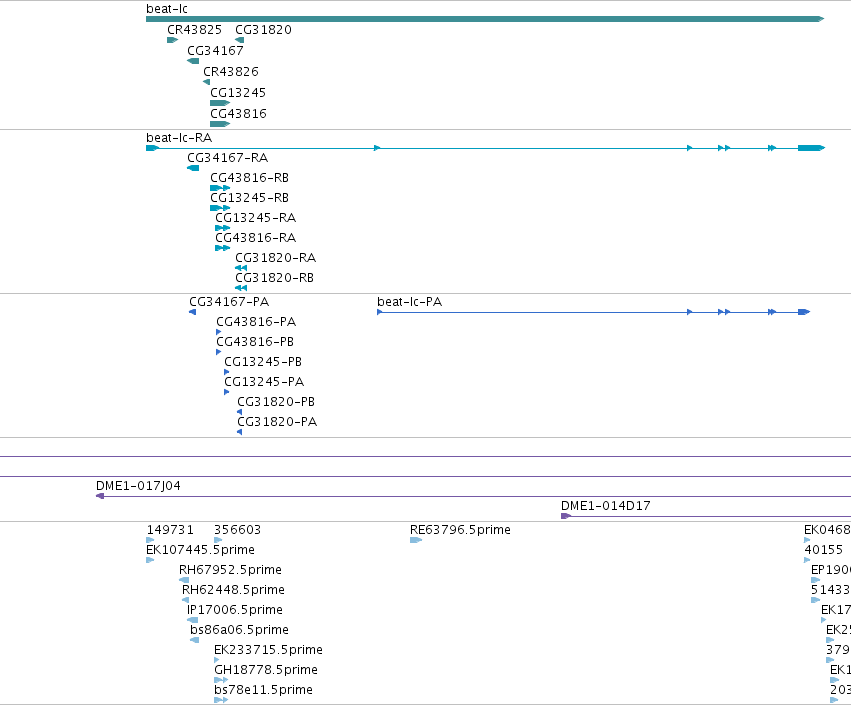Select the RE63796.5prime EST glyph
The height and width of the screenshot is (705, 851).
(x=416, y=540)
